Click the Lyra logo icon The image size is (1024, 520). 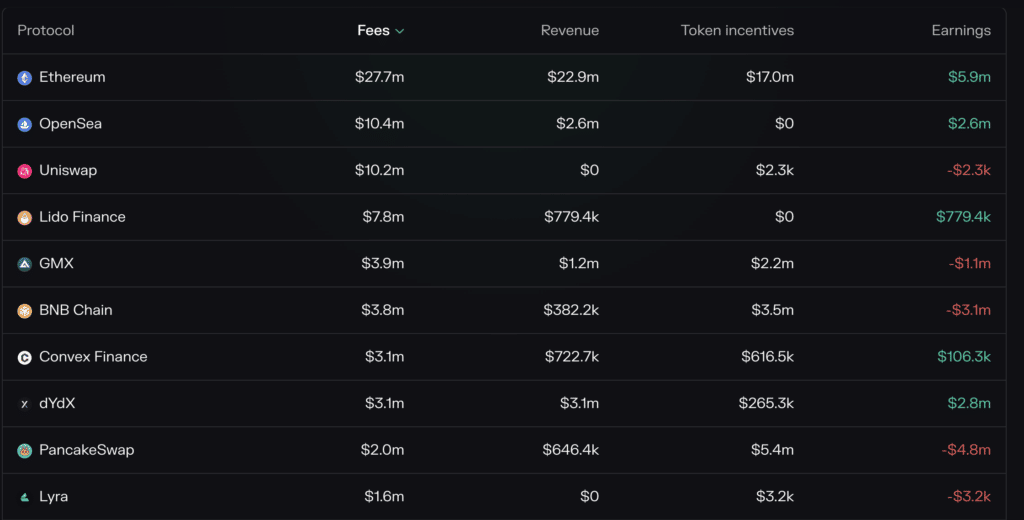click(x=25, y=497)
